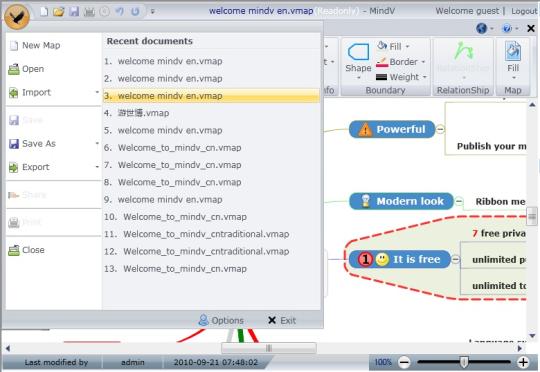Open recent document 4 with Chinese name
This screenshot has height=372, width=540.
(x=211, y=113)
